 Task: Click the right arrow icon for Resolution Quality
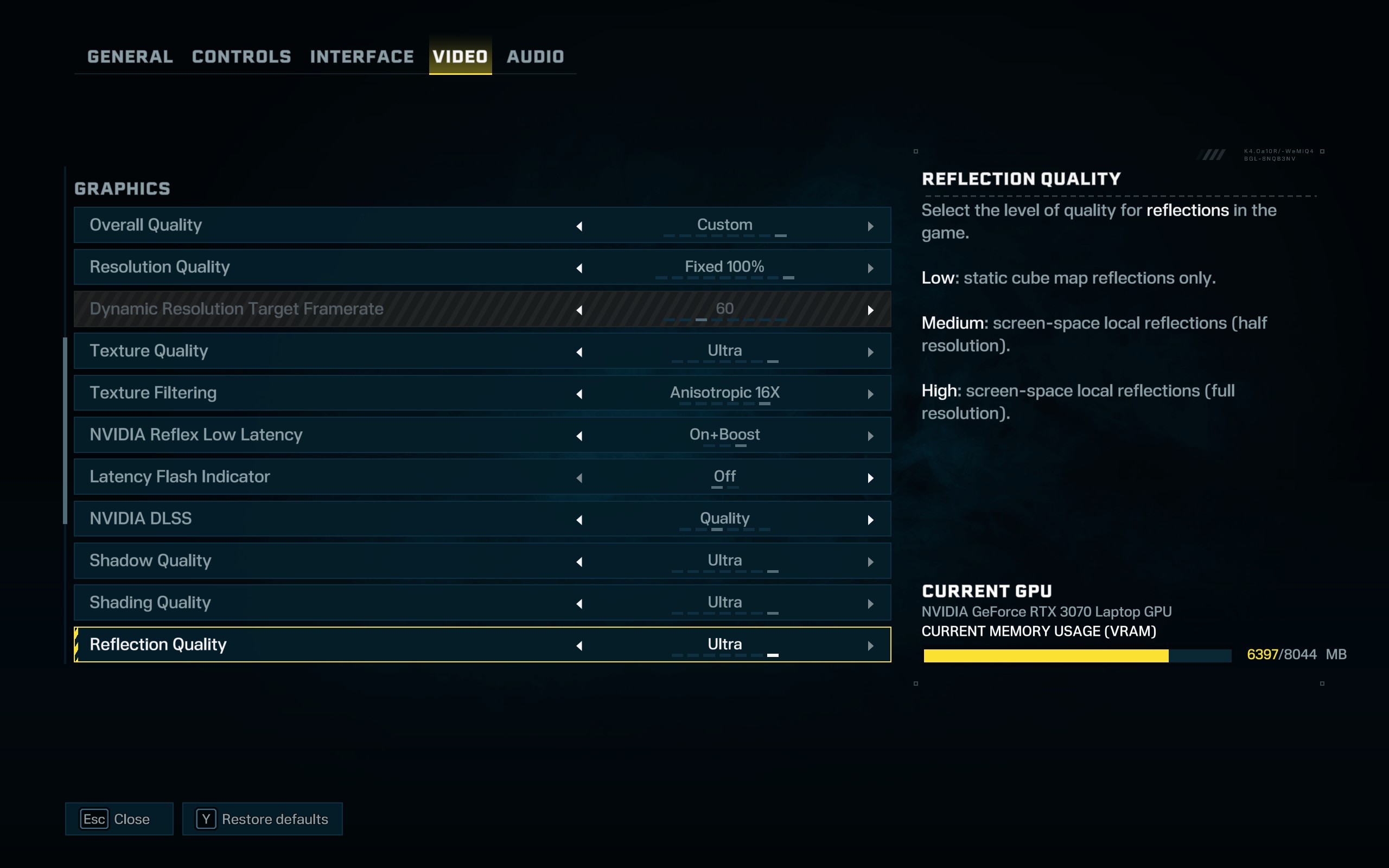click(870, 267)
